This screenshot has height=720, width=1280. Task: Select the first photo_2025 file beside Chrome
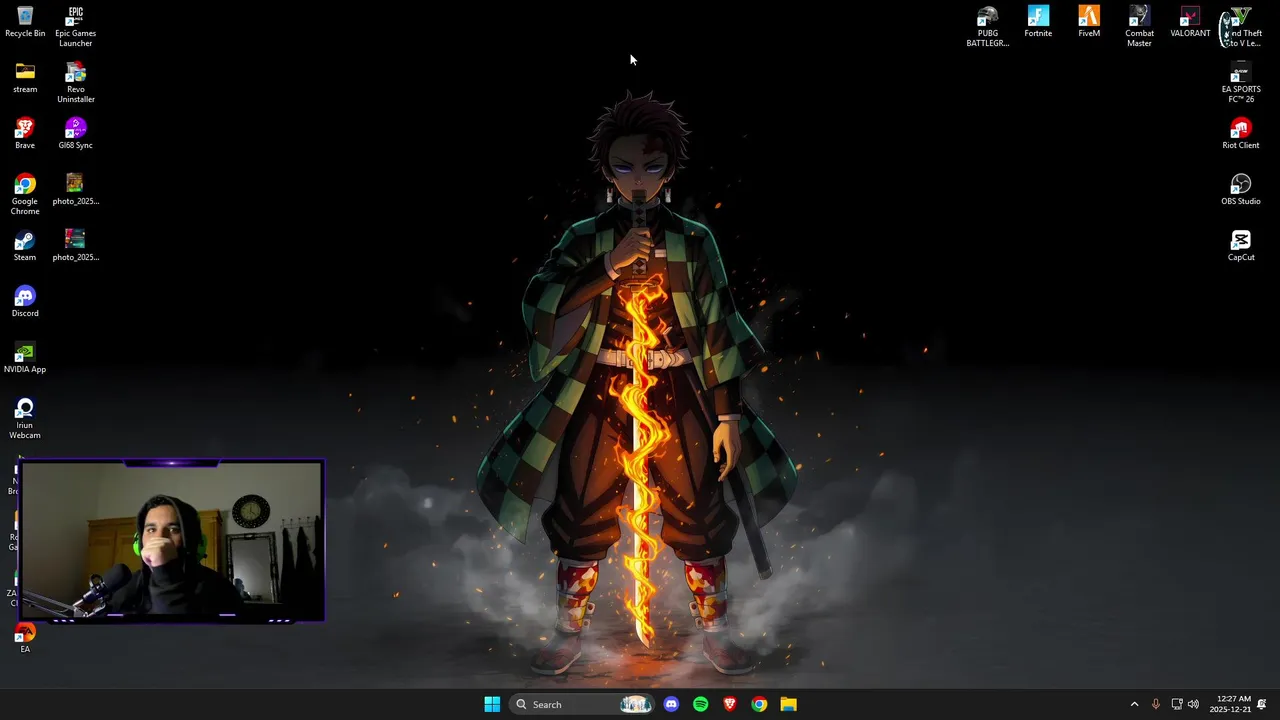(76, 190)
